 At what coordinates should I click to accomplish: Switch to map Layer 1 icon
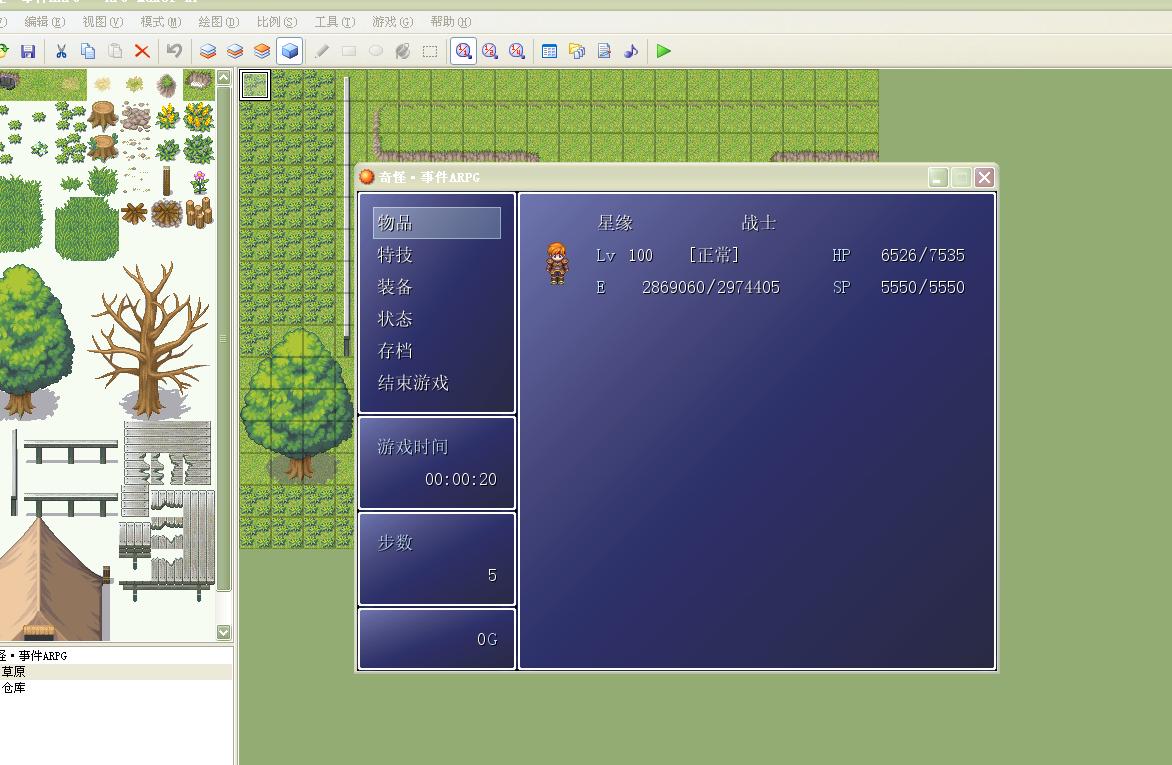point(208,51)
